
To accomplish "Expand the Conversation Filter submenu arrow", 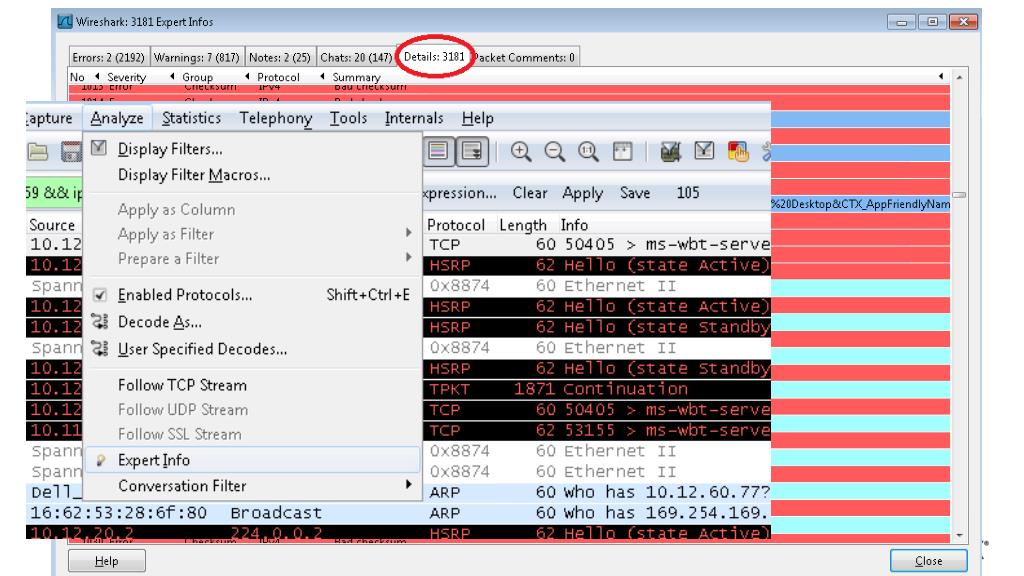I will [408, 484].
